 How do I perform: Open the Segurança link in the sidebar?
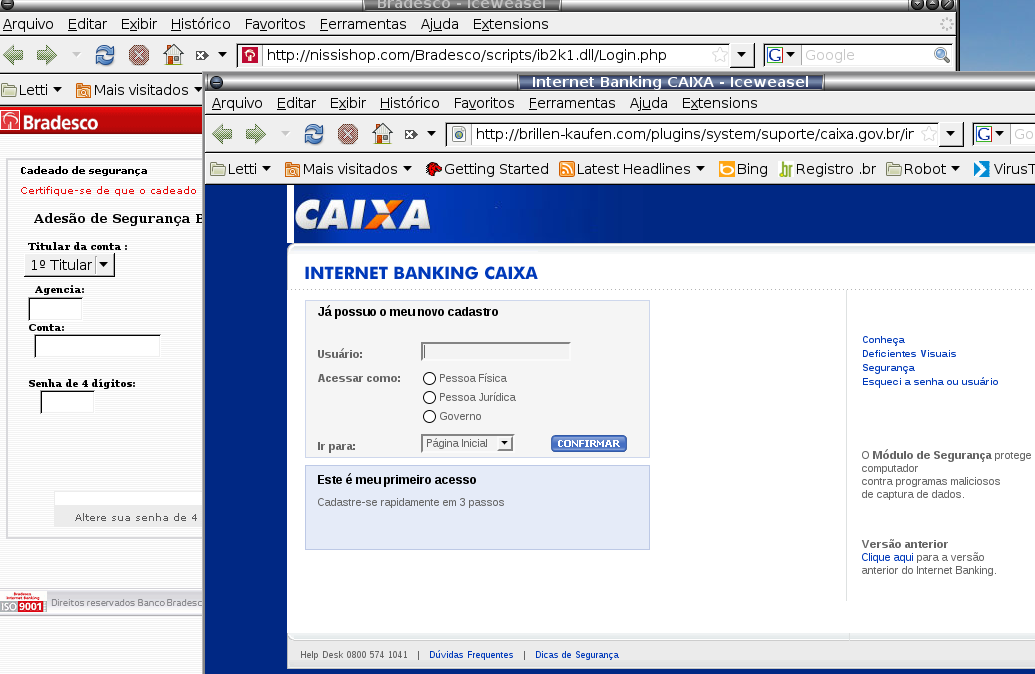pyautogui.click(x=888, y=368)
